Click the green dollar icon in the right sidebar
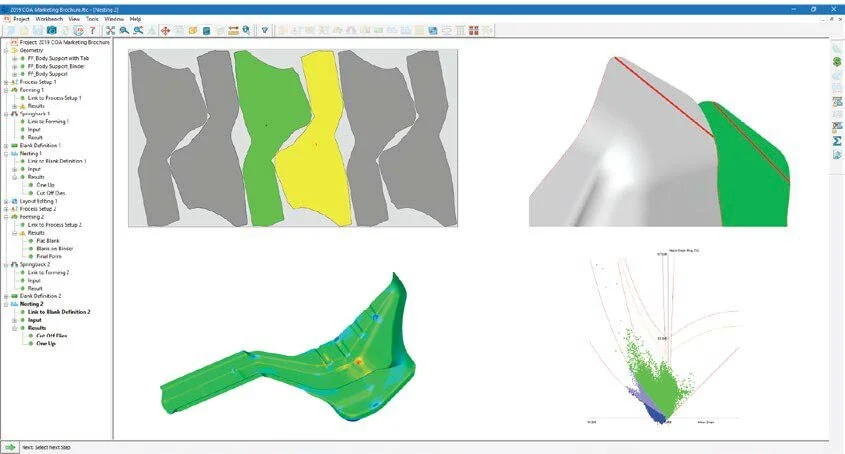Viewport: 845px width, 454px height. point(837,61)
